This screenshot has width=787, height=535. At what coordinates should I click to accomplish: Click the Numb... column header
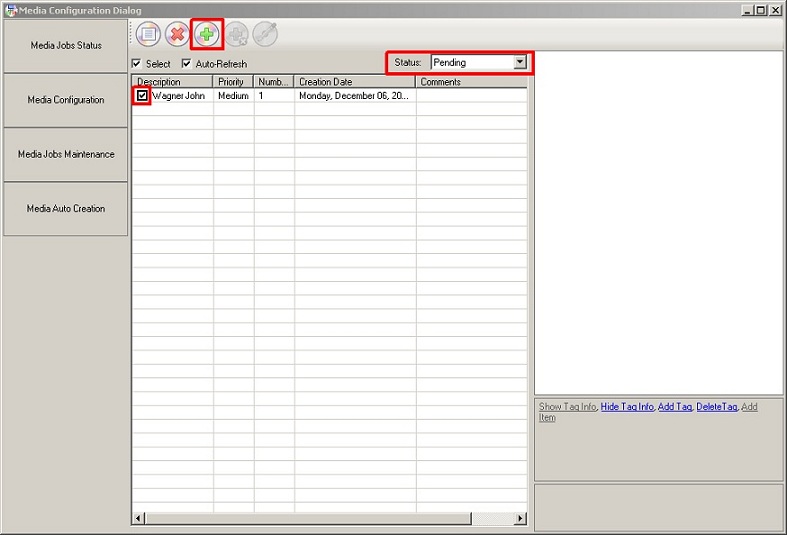[x=274, y=82]
